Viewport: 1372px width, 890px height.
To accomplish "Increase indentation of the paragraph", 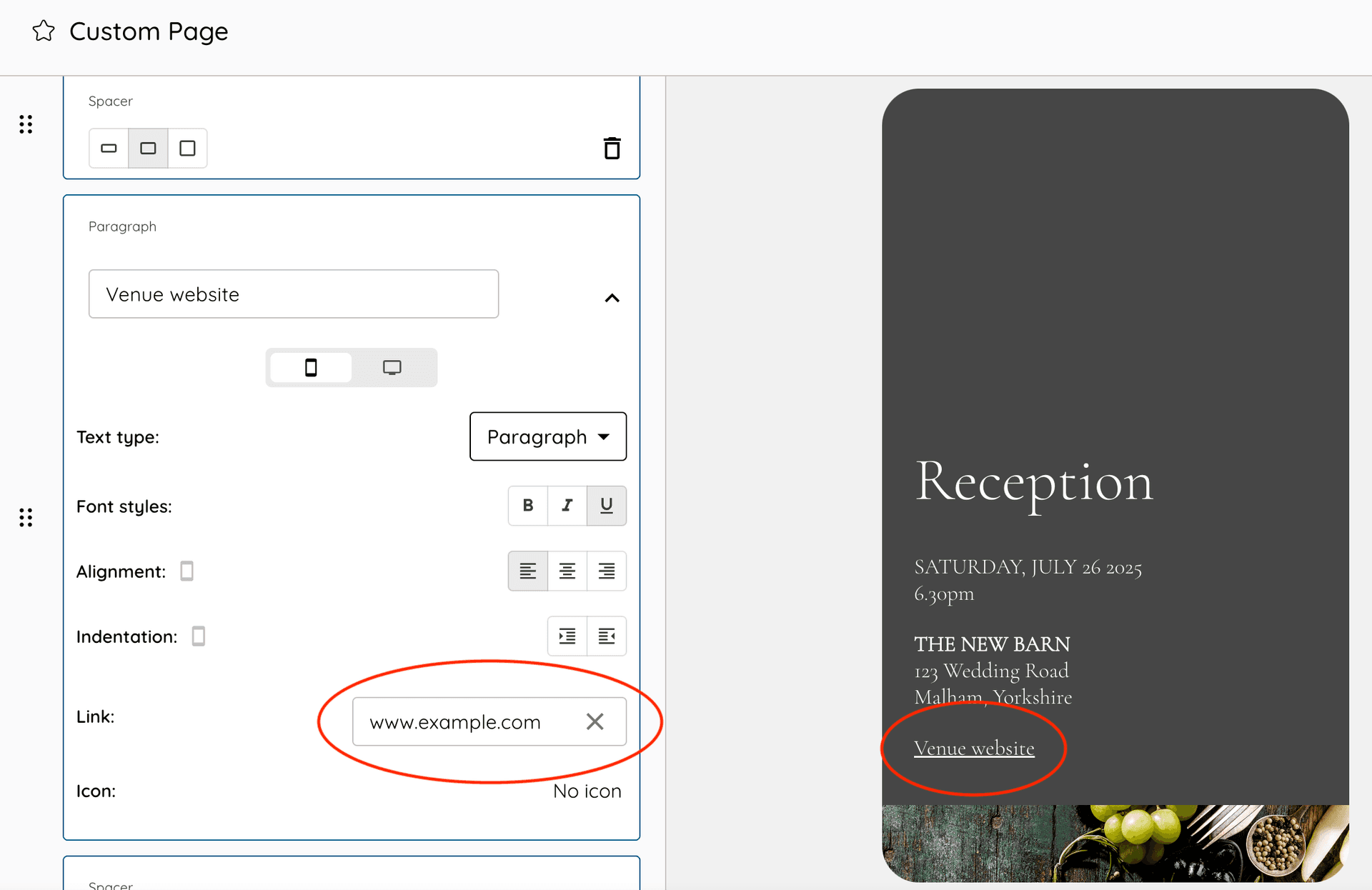I will click(567, 636).
